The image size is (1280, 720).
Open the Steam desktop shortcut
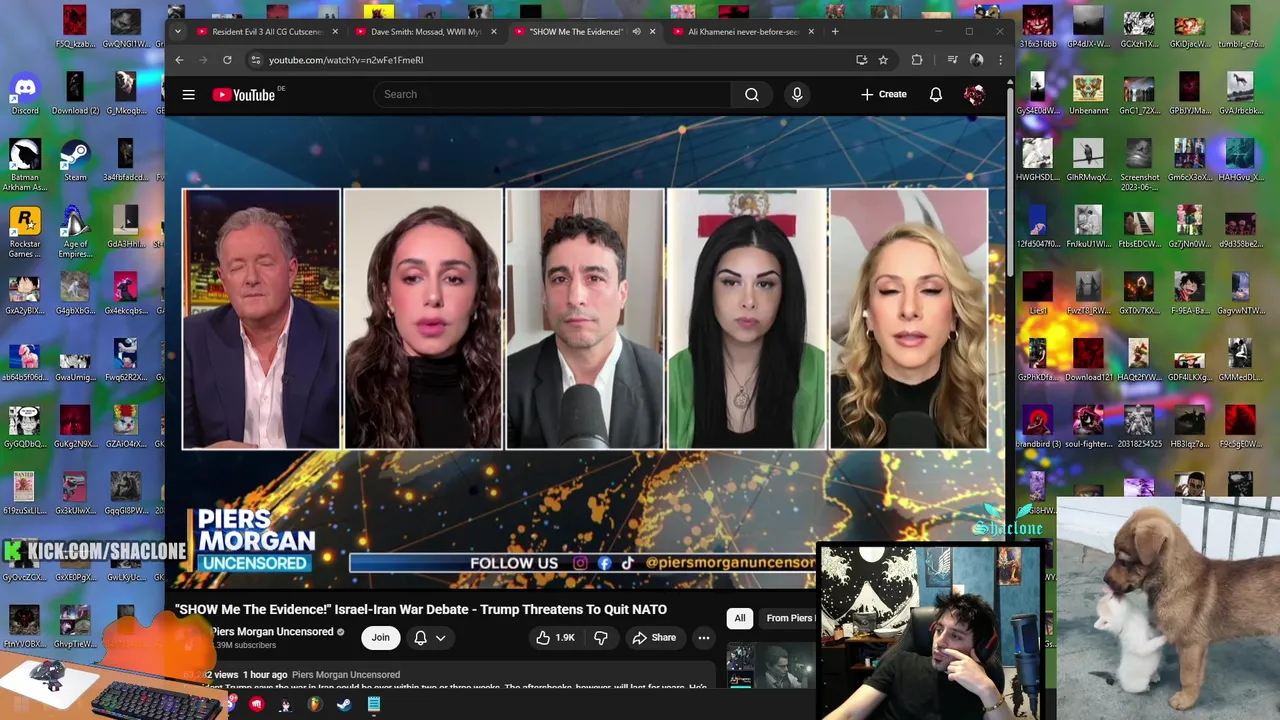(x=75, y=162)
